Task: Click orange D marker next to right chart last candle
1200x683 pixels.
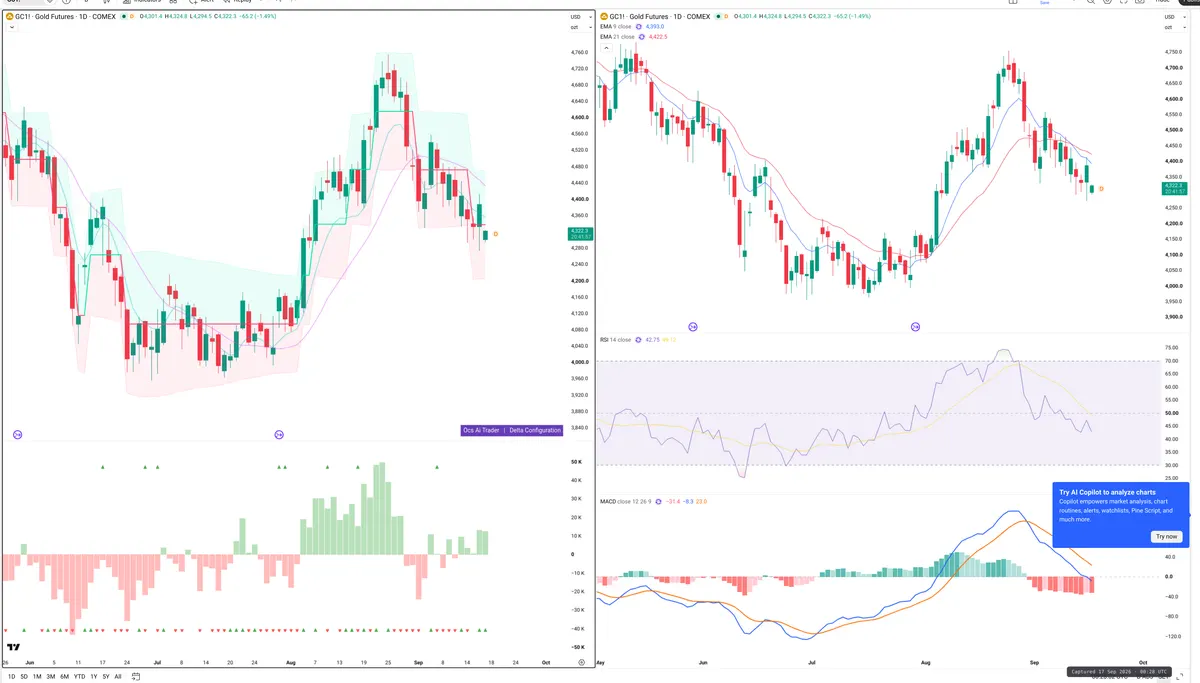Action: pos(1101,188)
